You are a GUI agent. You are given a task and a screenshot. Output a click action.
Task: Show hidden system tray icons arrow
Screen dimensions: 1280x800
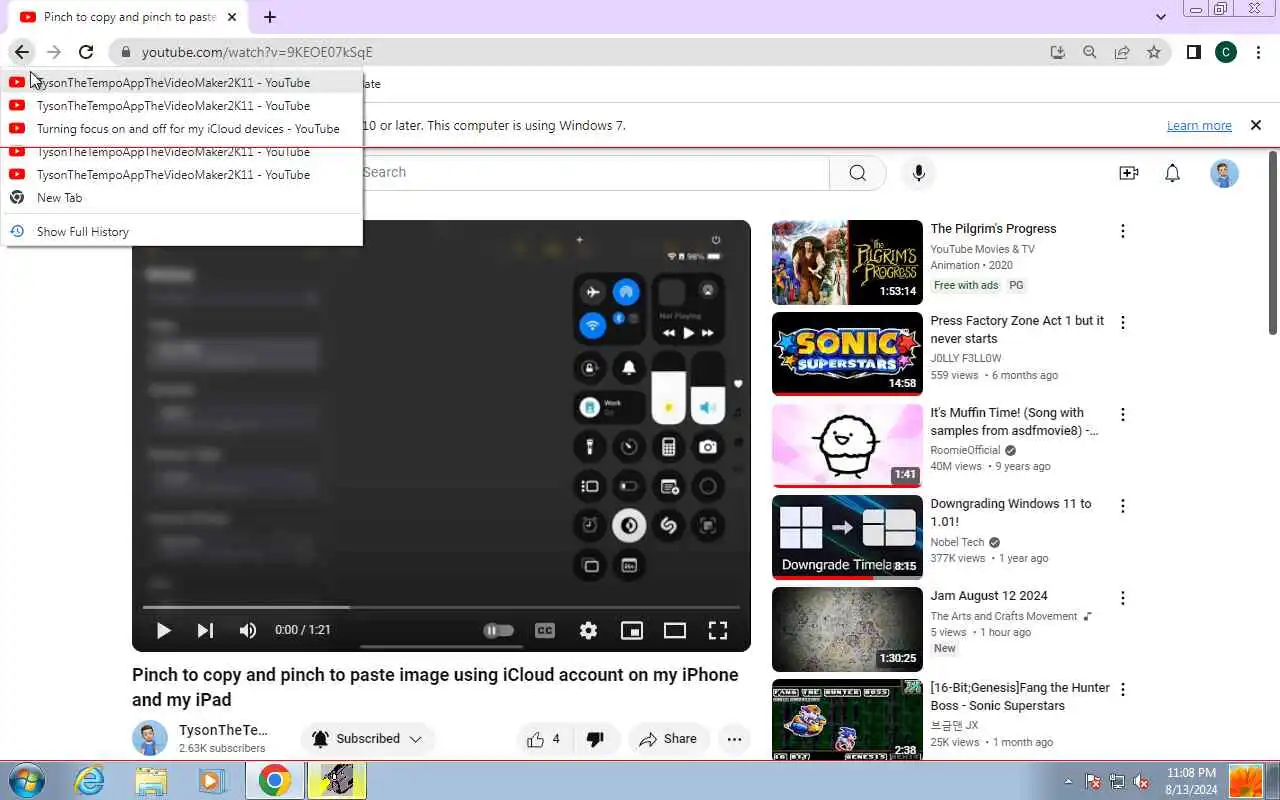pyautogui.click(x=1068, y=781)
